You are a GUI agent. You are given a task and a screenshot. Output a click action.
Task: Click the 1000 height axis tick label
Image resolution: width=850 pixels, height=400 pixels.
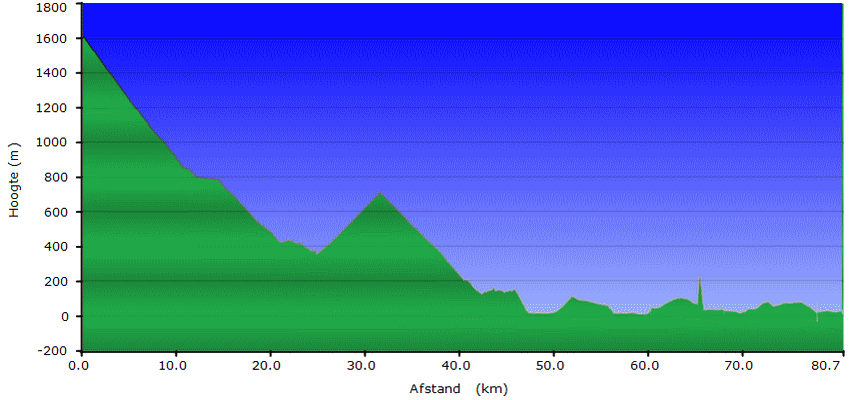(x=54, y=143)
